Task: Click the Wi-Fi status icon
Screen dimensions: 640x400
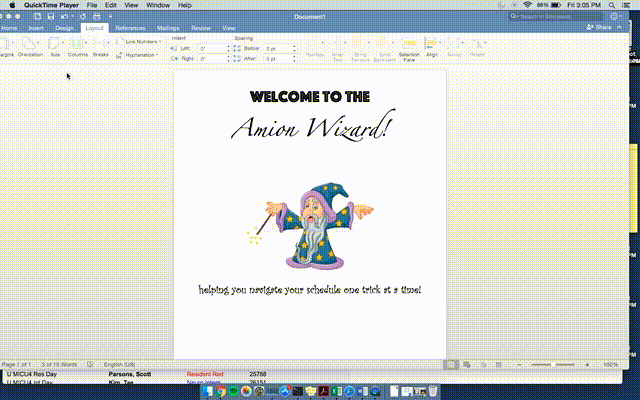Action: click(527, 5)
